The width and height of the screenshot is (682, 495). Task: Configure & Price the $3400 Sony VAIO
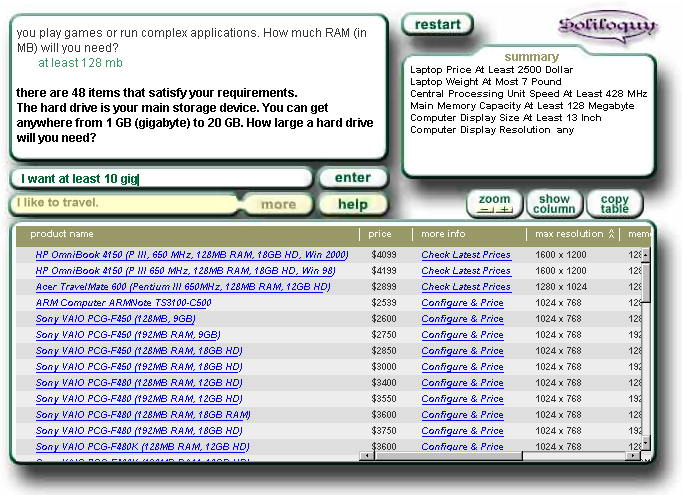pos(462,383)
